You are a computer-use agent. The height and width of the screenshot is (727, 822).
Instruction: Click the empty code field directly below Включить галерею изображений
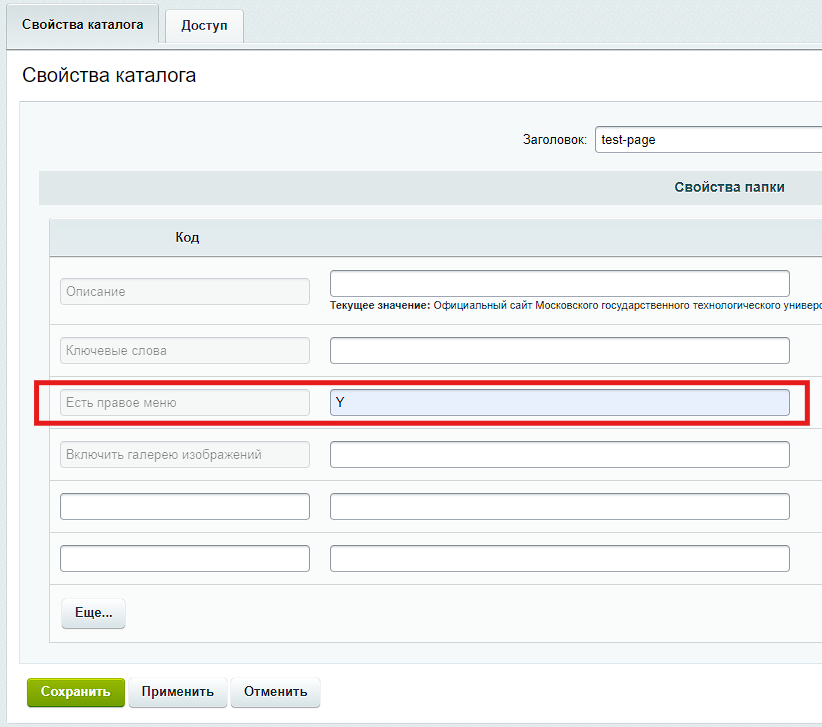[185, 506]
